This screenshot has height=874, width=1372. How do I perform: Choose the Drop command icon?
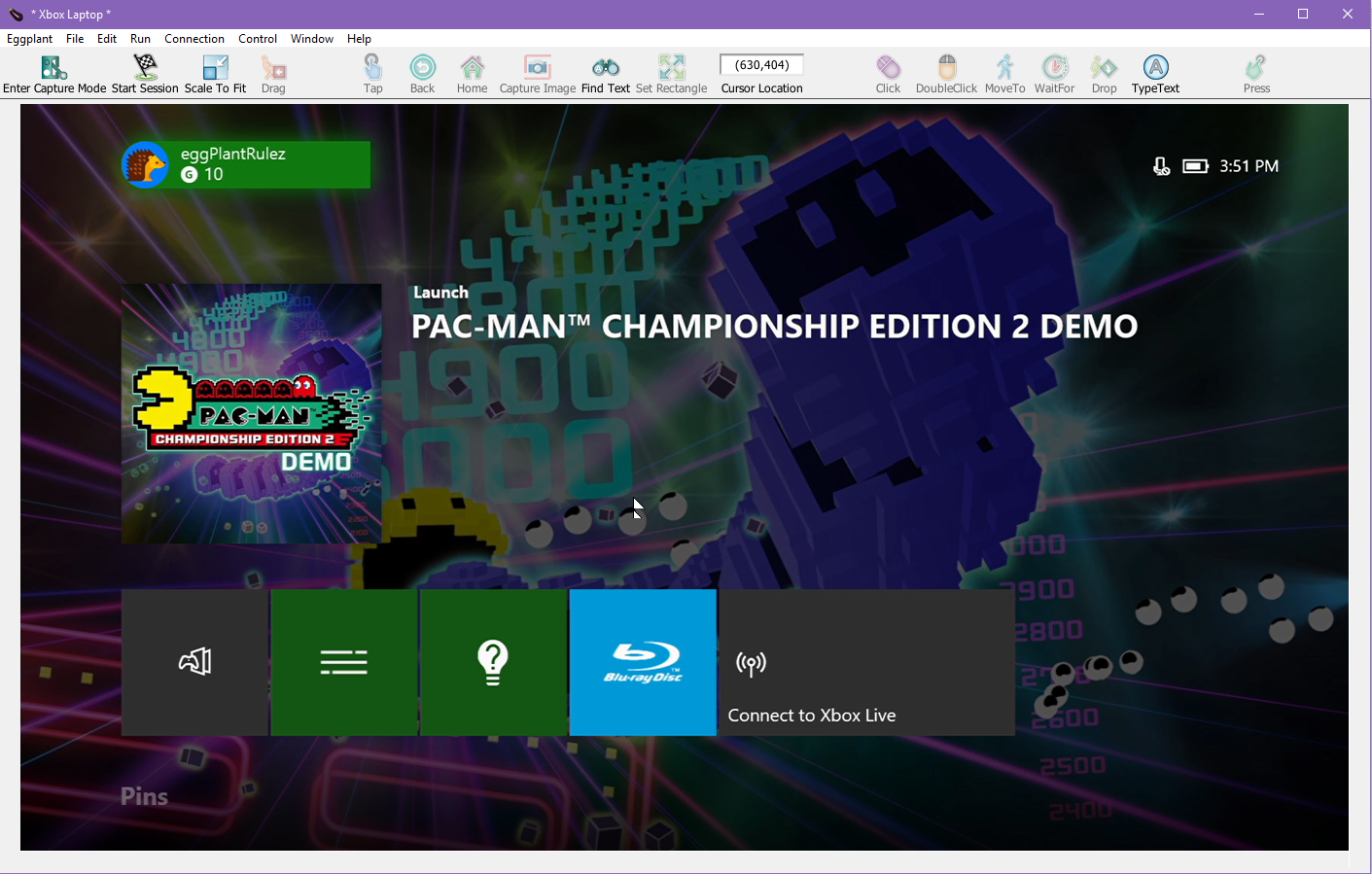[x=1105, y=67]
